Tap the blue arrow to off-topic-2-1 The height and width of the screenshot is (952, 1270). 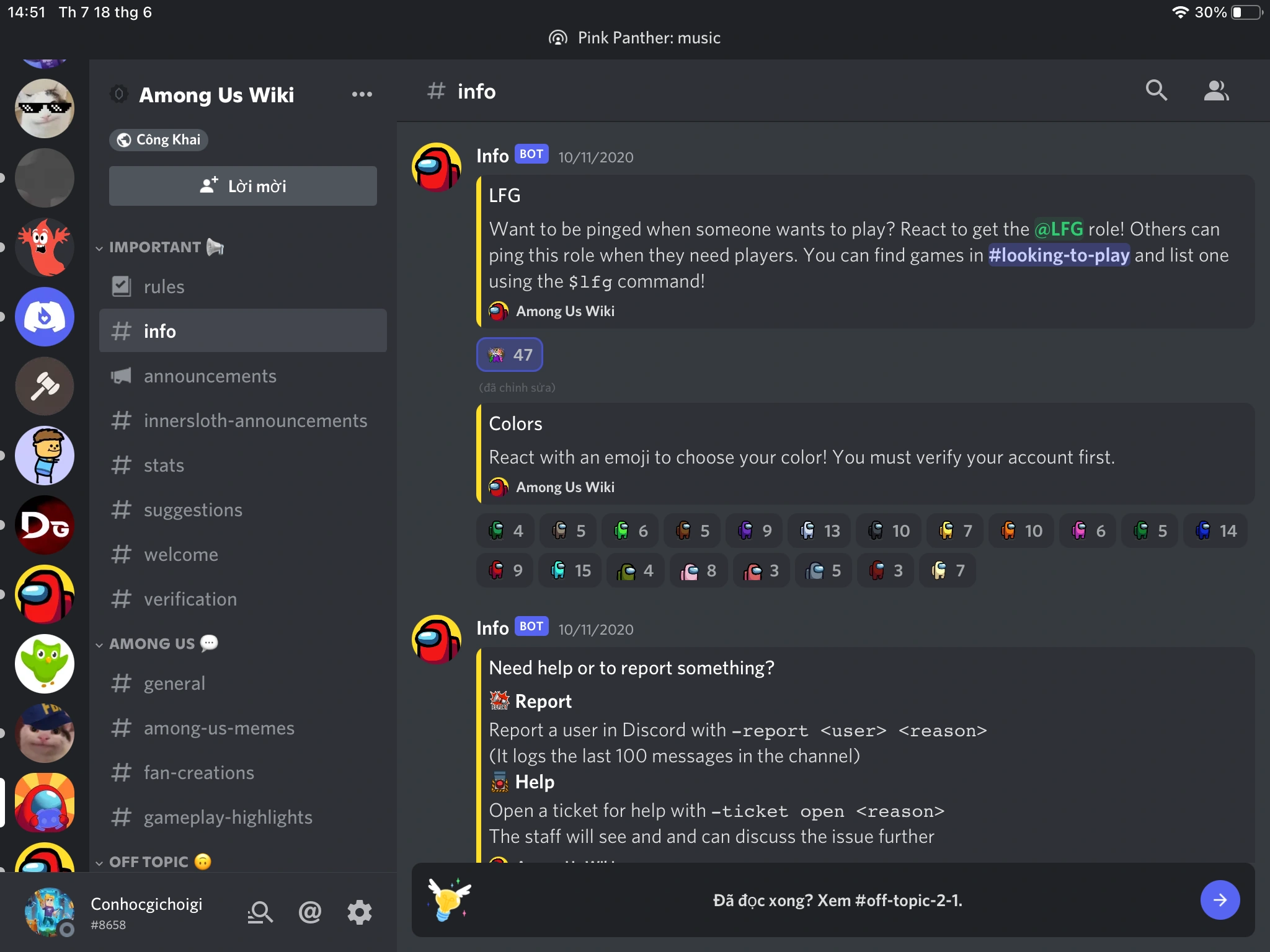(x=1219, y=900)
